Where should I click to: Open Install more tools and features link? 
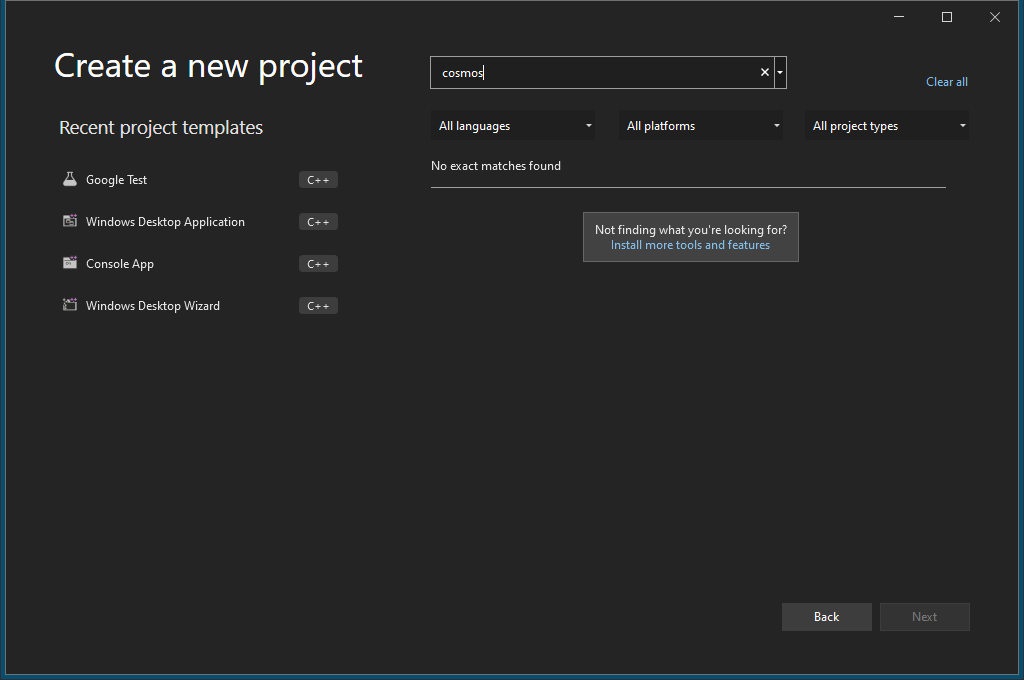click(x=690, y=245)
